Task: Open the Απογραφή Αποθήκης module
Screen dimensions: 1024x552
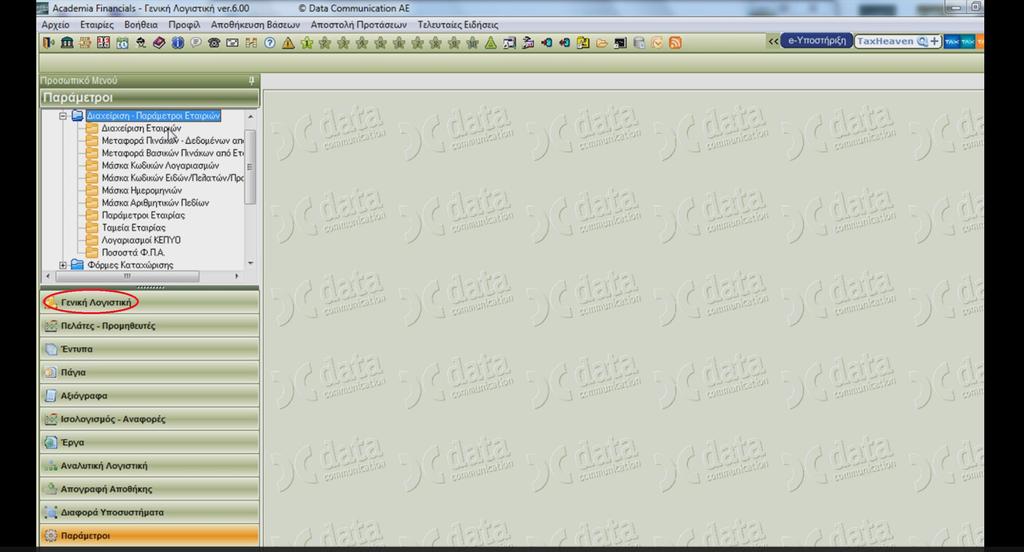Action: coord(150,489)
